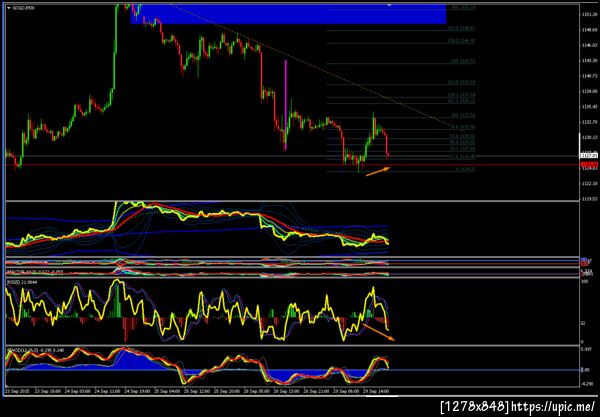Click the 24 Sep 19:00 label on the time axis
Viewport: 600px width, 417px height.
pyautogui.click(x=139, y=391)
